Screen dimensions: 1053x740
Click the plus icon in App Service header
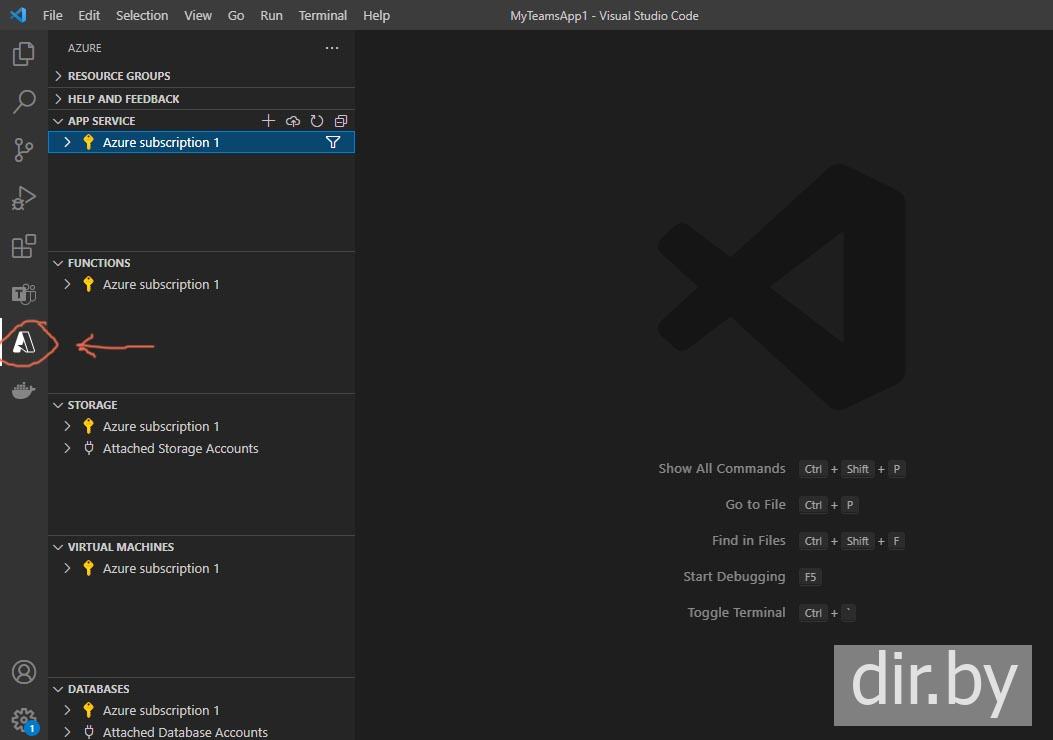click(268, 121)
